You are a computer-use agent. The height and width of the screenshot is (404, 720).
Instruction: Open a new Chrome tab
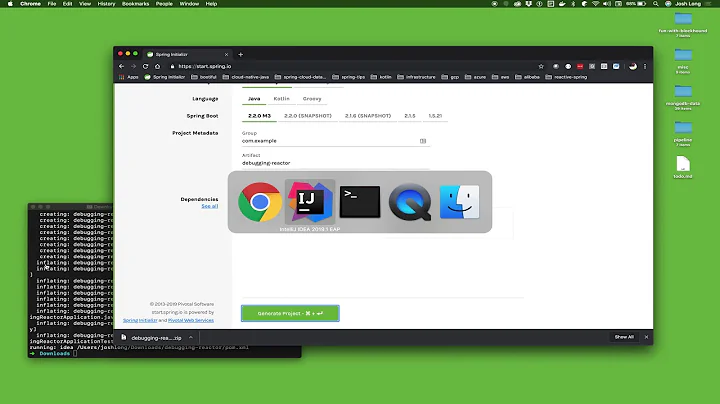pos(240,54)
